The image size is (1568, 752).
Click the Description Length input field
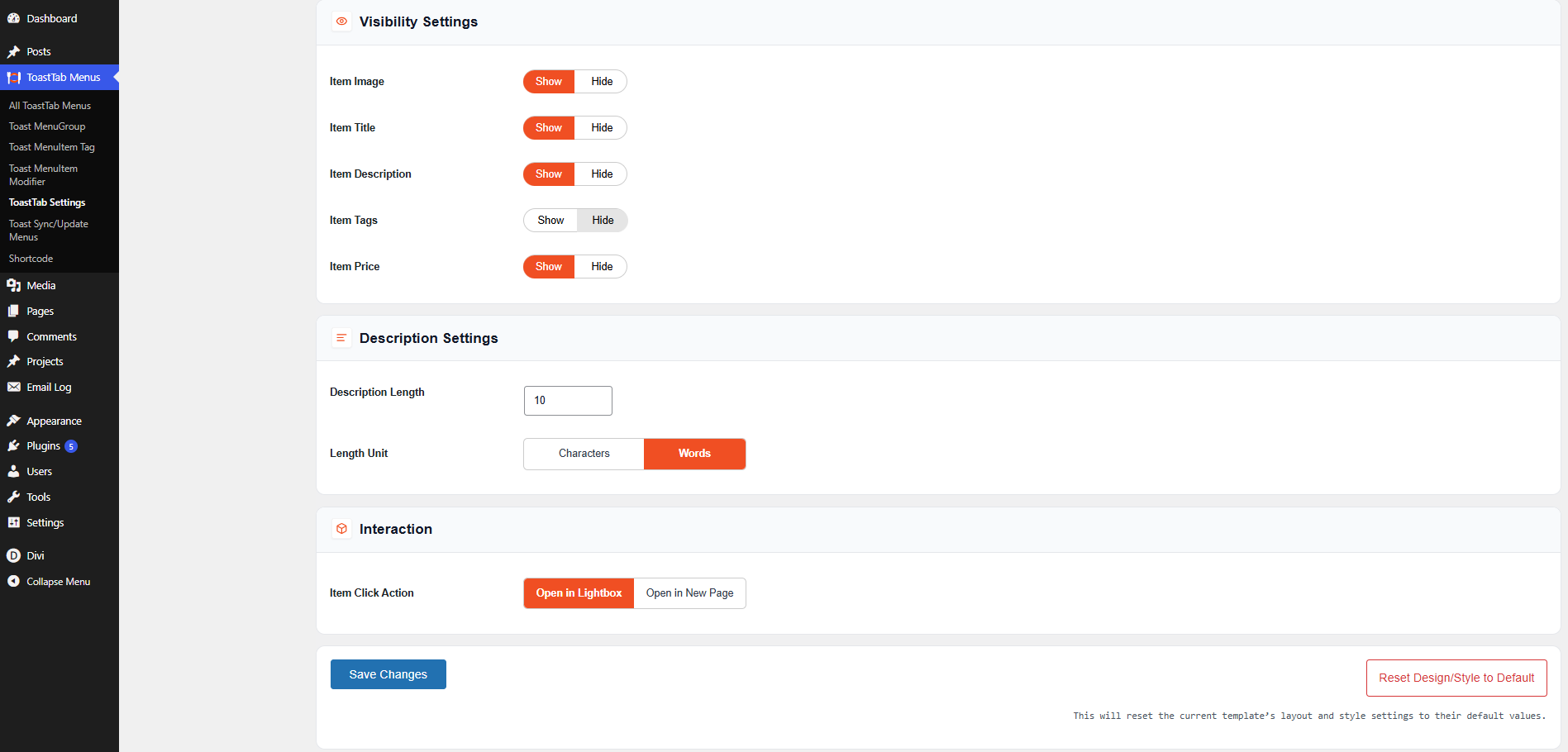pyautogui.click(x=568, y=401)
